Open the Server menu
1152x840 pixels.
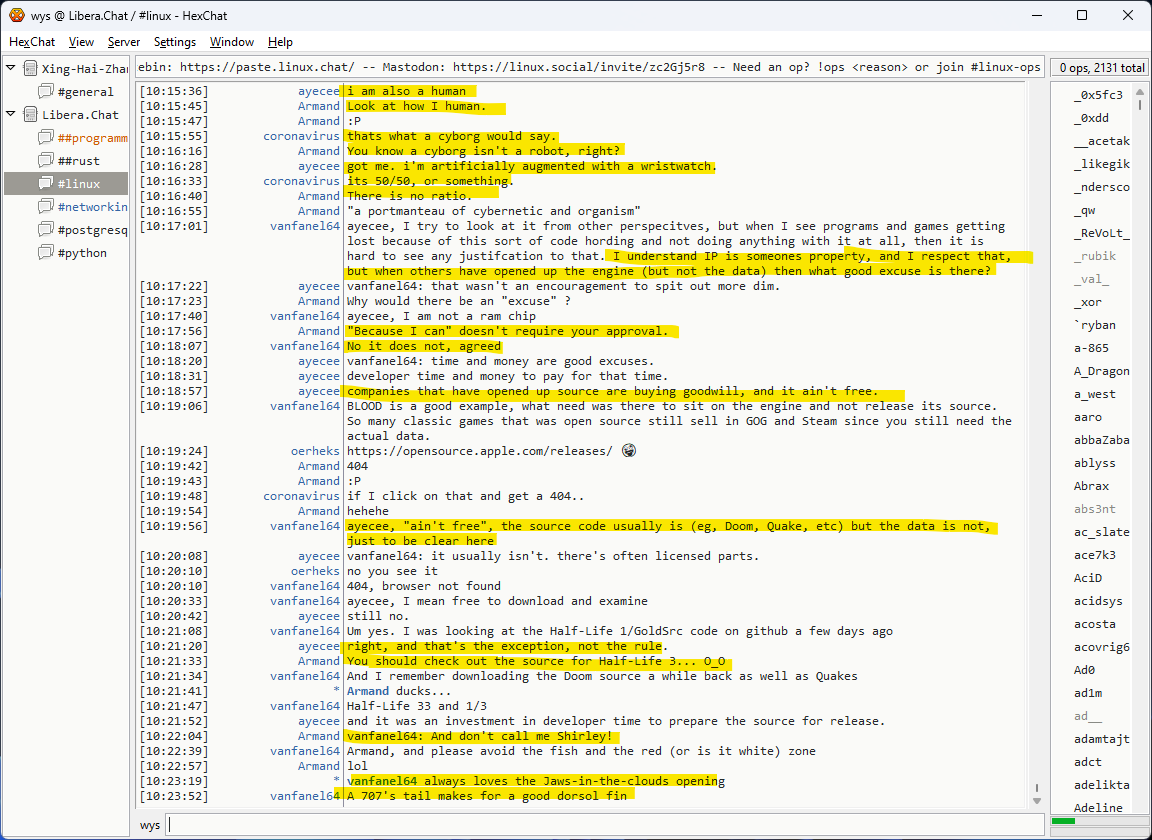coord(124,42)
